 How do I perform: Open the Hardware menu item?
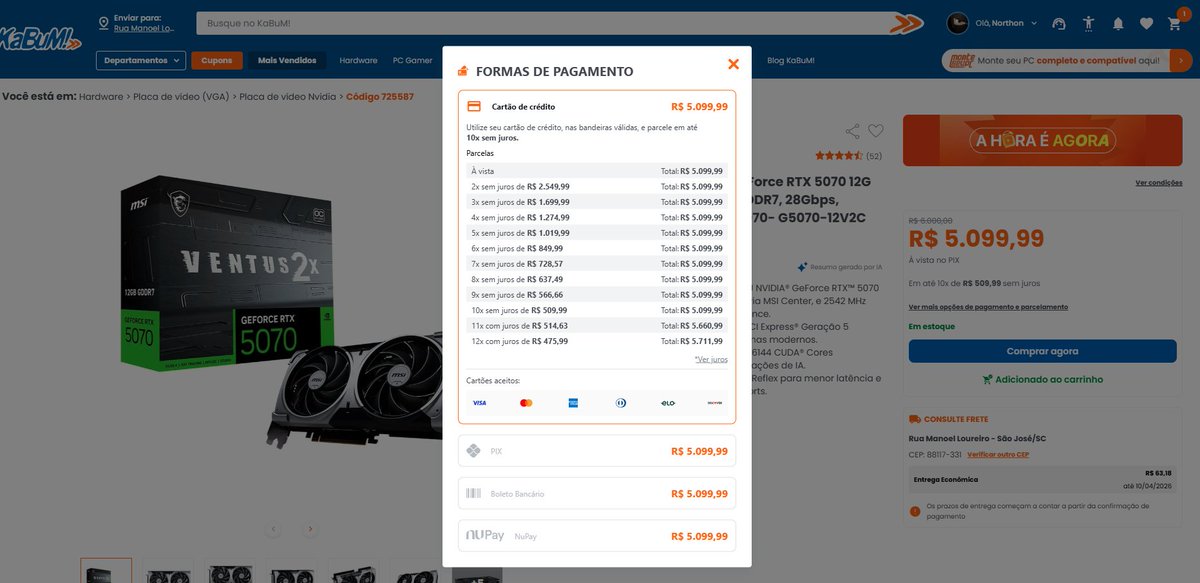pyautogui.click(x=358, y=60)
